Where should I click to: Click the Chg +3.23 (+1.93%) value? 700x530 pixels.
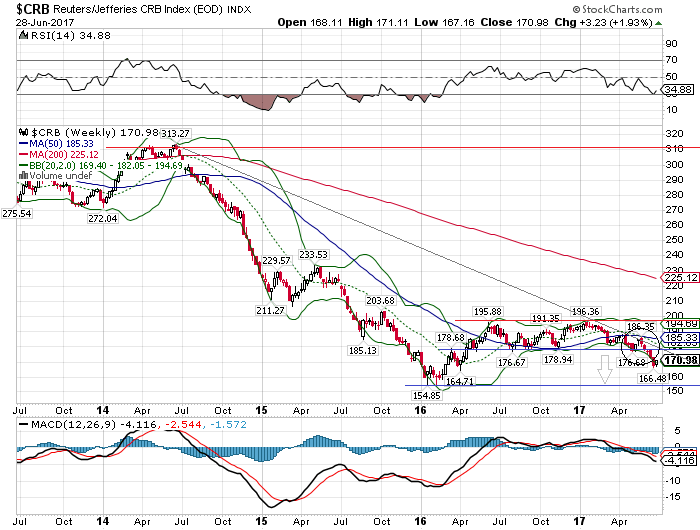tap(603, 22)
